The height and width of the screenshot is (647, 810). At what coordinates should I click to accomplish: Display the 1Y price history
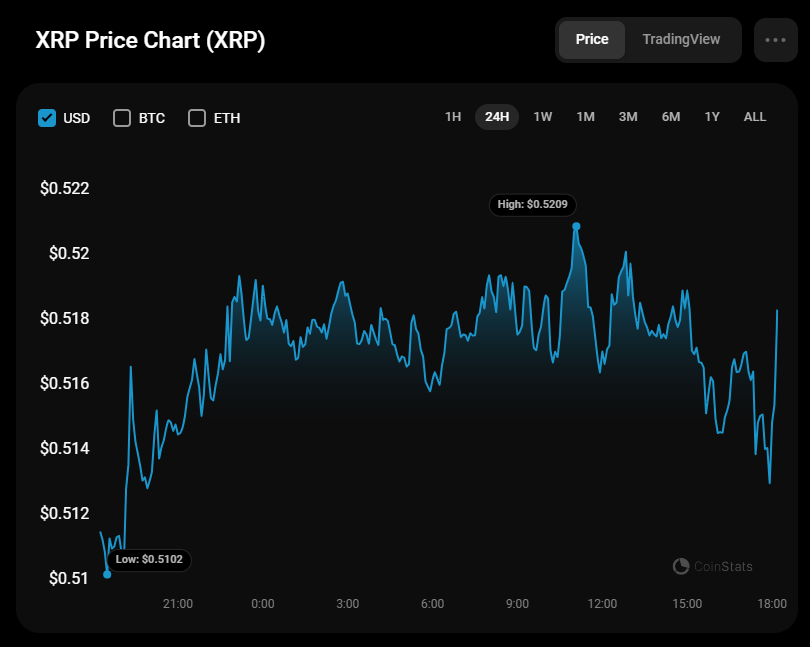pyautogui.click(x=712, y=117)
